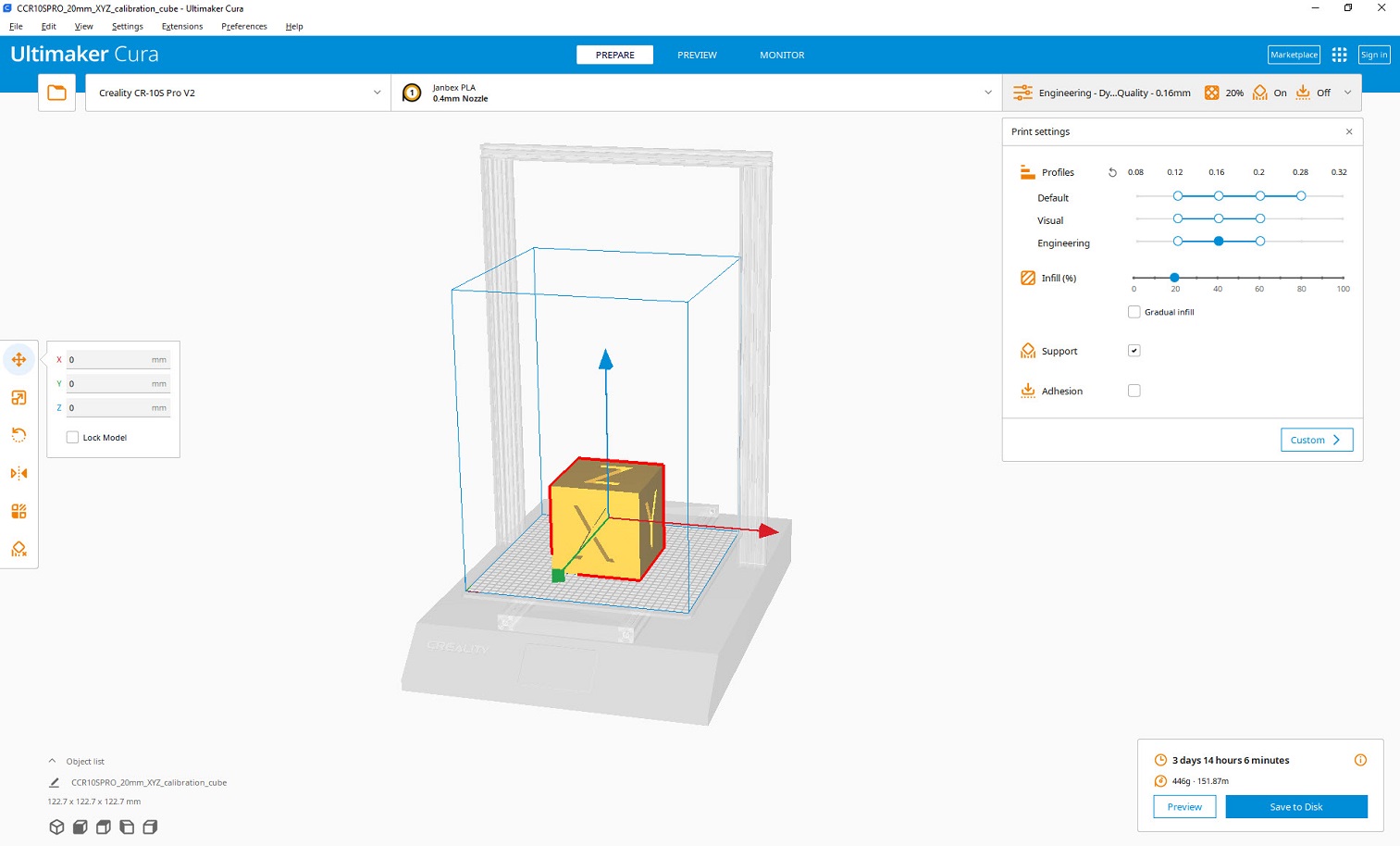
Task: Set infill slider to 100 mark
Action: click(x=1343, y=277)
